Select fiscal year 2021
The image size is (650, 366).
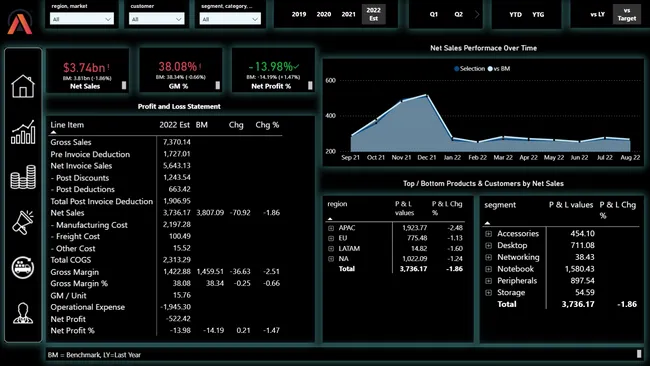pos(349,15)
